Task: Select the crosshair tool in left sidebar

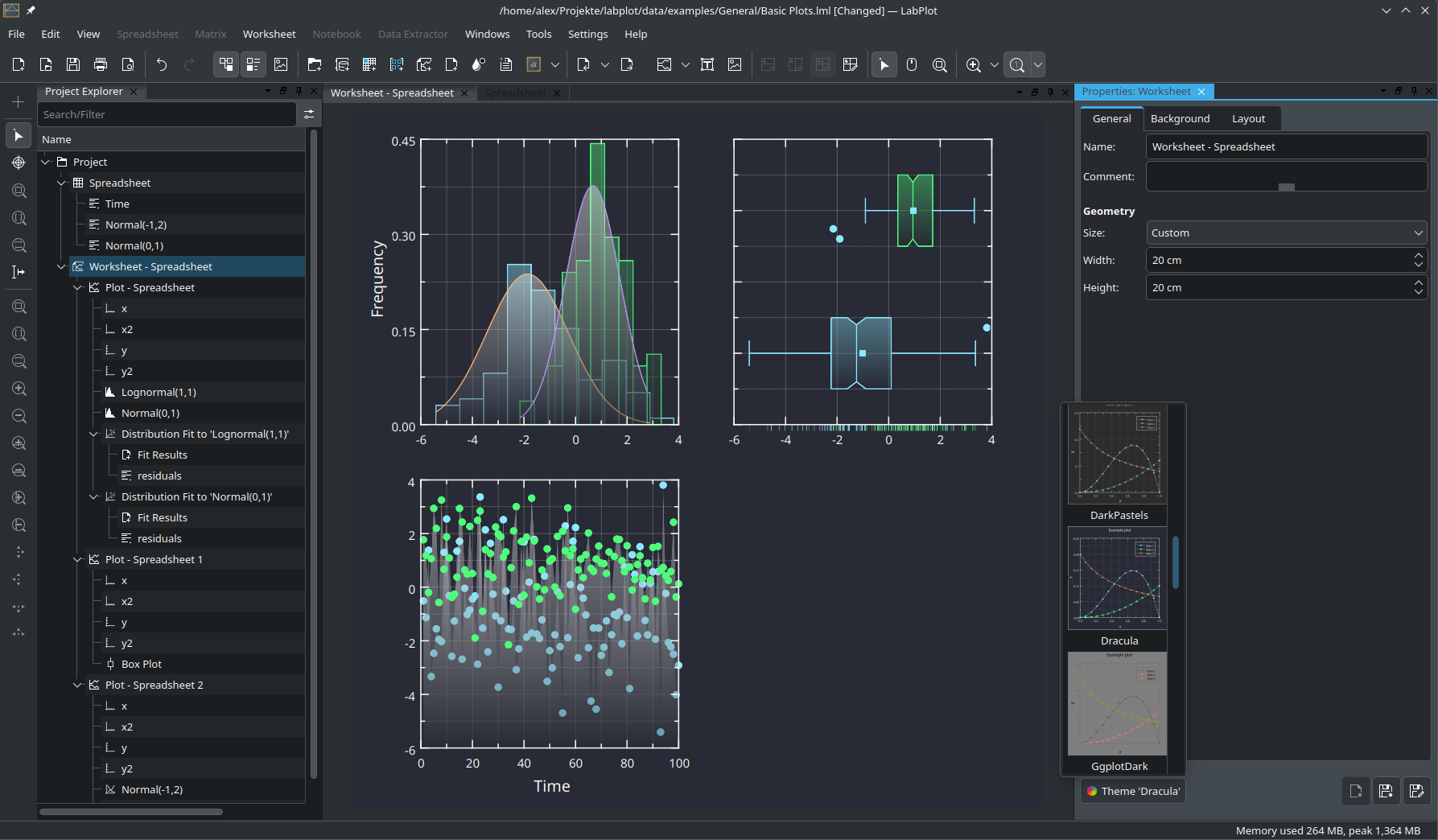Action: point(19,163)
